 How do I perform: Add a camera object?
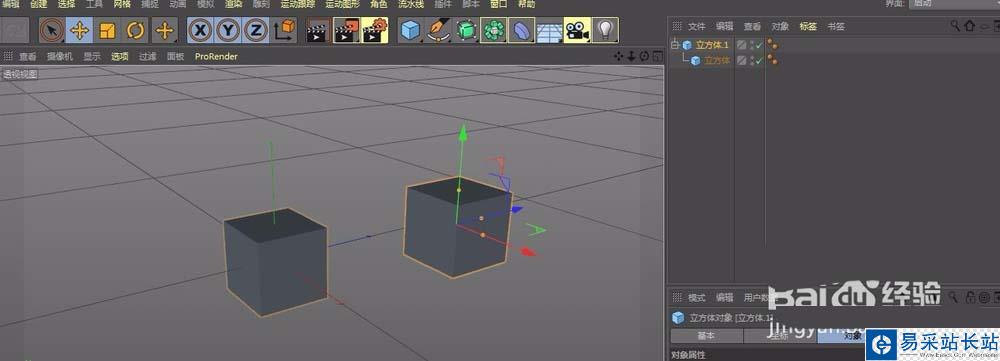click(x=577, y=30)
